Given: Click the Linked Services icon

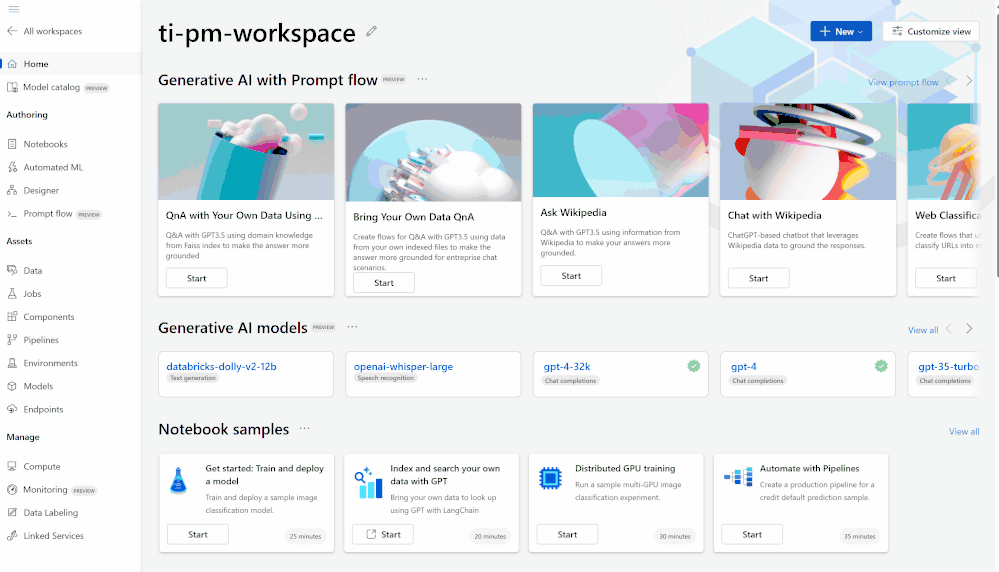Looking at the screenshot, I should [12, 536].
